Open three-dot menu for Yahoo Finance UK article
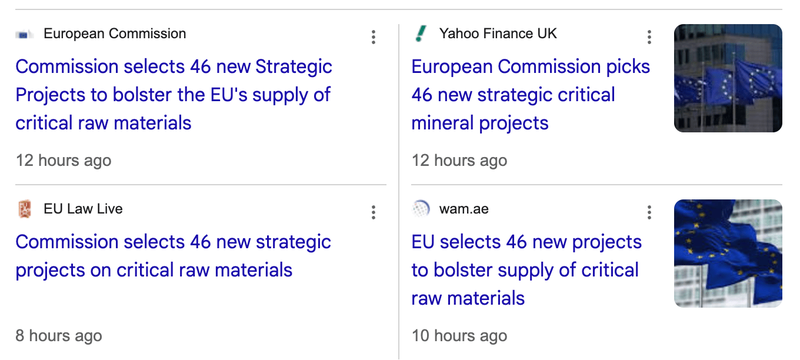Screen dimensions: 800x360 649,37
